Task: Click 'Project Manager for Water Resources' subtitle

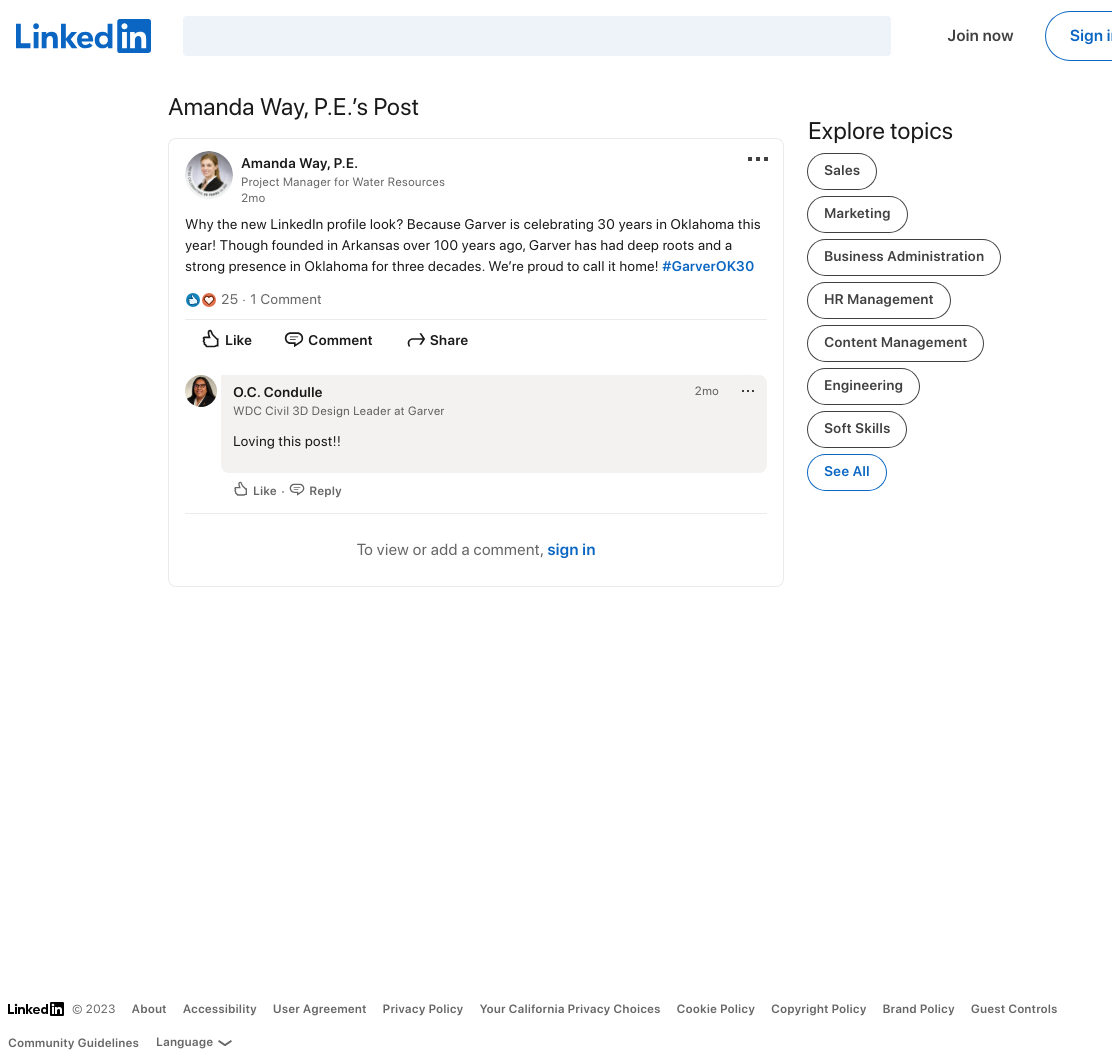Action: 343,182
